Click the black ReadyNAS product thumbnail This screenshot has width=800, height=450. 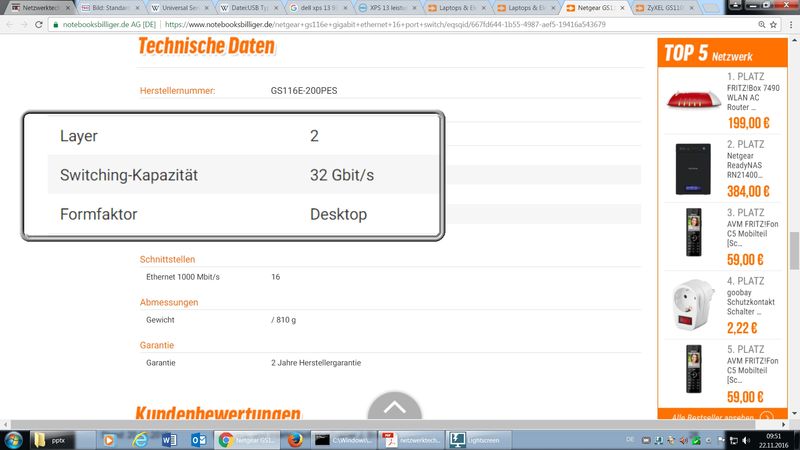tap(693, 169)
